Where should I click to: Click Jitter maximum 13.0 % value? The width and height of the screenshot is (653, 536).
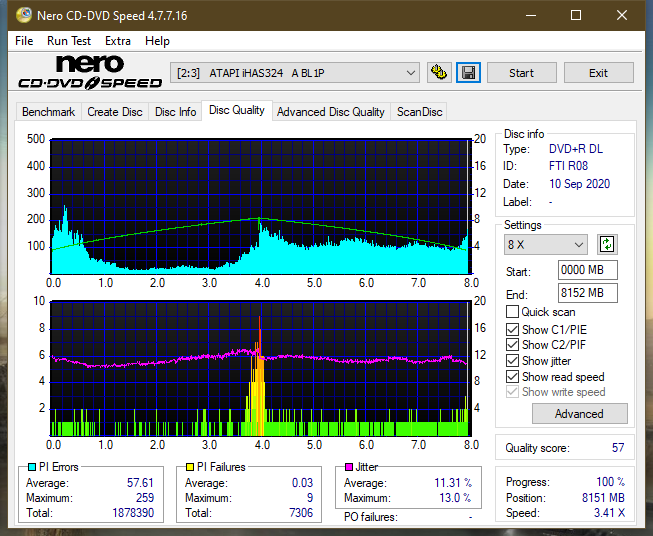coord(455,498)
